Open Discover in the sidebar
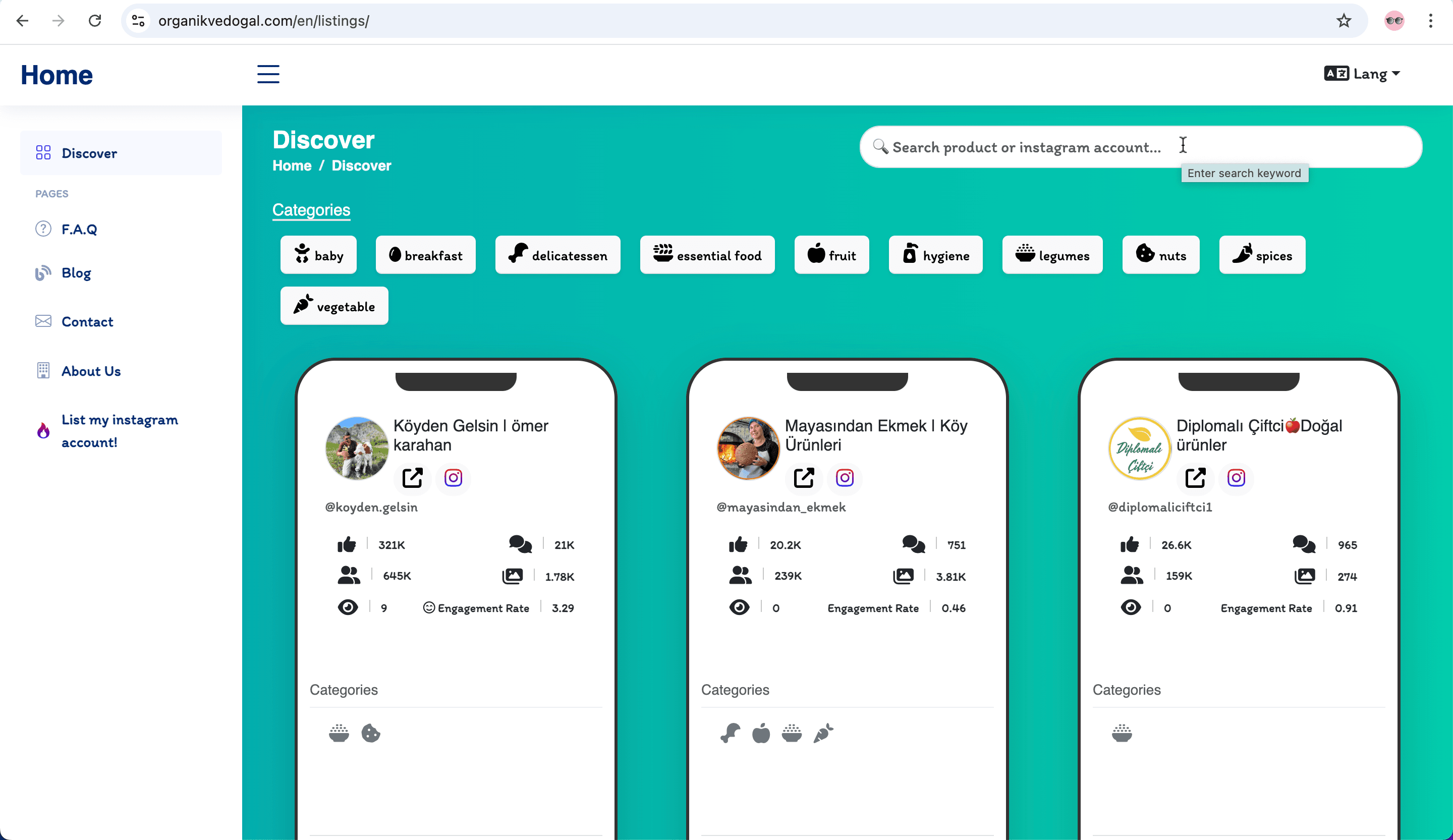1453x840 pixels. 121,153
